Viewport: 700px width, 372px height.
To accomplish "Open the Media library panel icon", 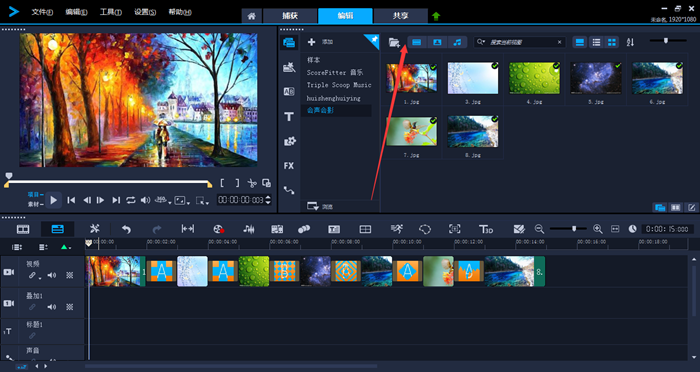I will point(289,42).
